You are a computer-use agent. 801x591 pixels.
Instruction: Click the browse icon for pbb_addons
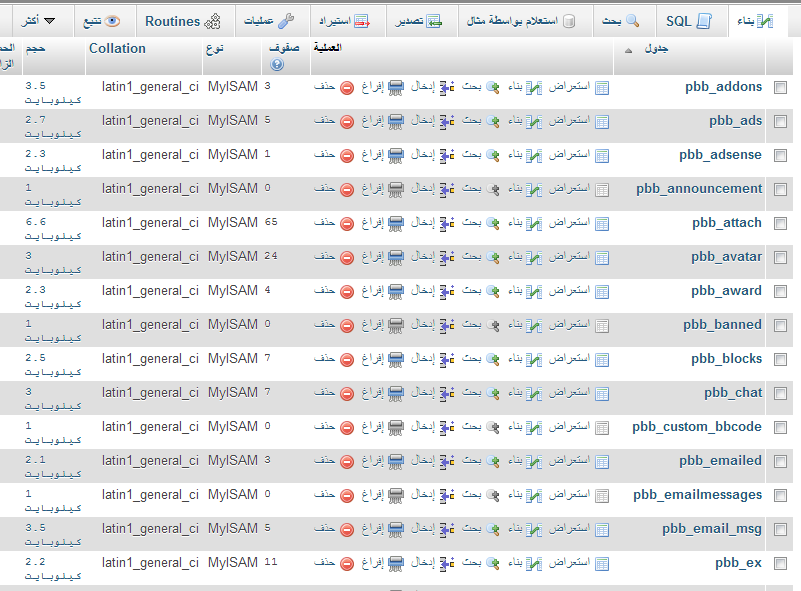tap(602, 88)
